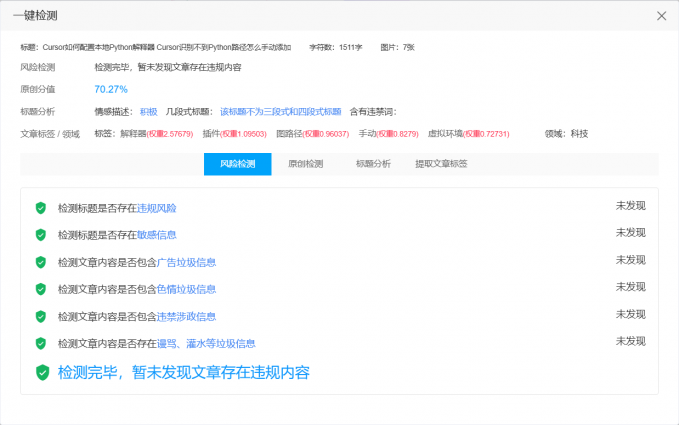The height and width of the screenshot is (425, 679).
Task: Click the shield icon beside 色情垃圾信息 check
Action: (x=41, y=289)
